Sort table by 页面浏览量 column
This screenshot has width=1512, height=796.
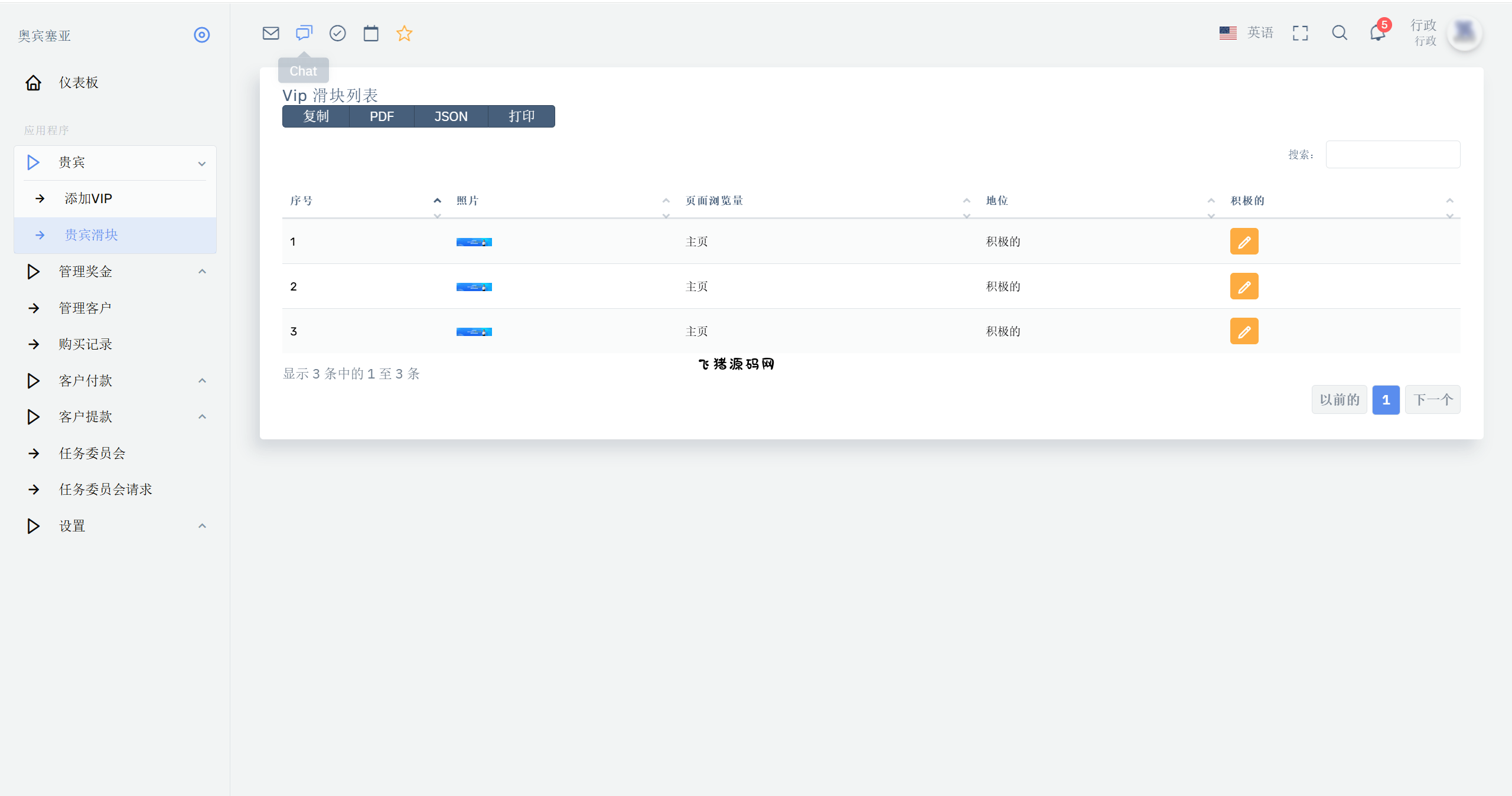pos(713,201)
